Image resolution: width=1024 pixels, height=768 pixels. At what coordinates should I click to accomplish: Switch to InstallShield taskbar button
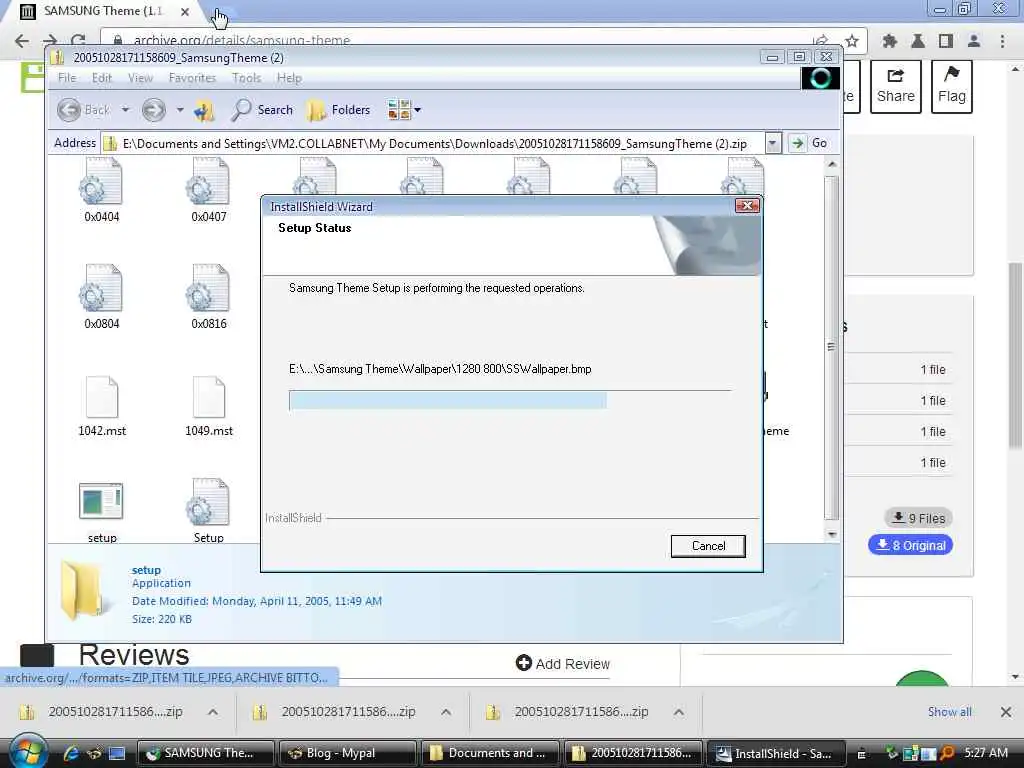[x=775, y=753]
